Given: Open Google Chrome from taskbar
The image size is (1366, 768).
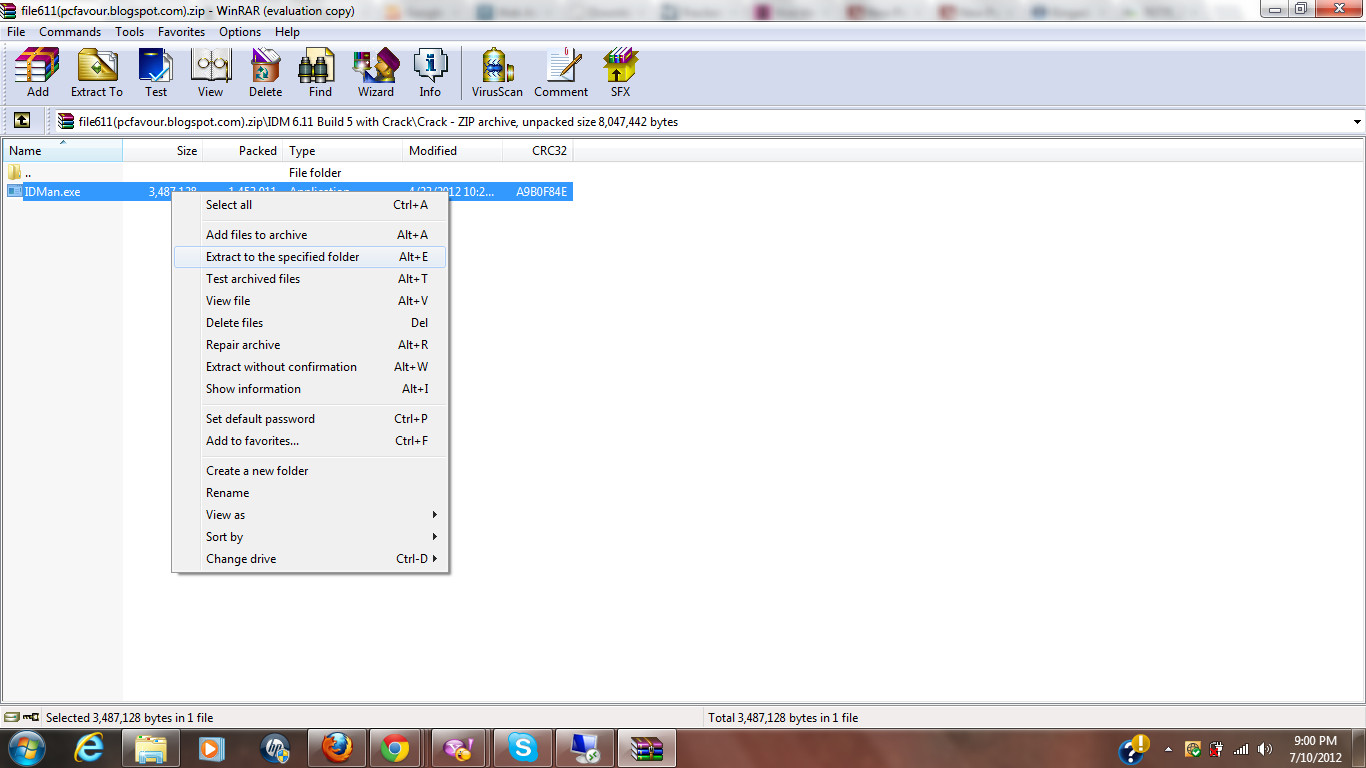Looking at the screenshot, I should 395,748.
